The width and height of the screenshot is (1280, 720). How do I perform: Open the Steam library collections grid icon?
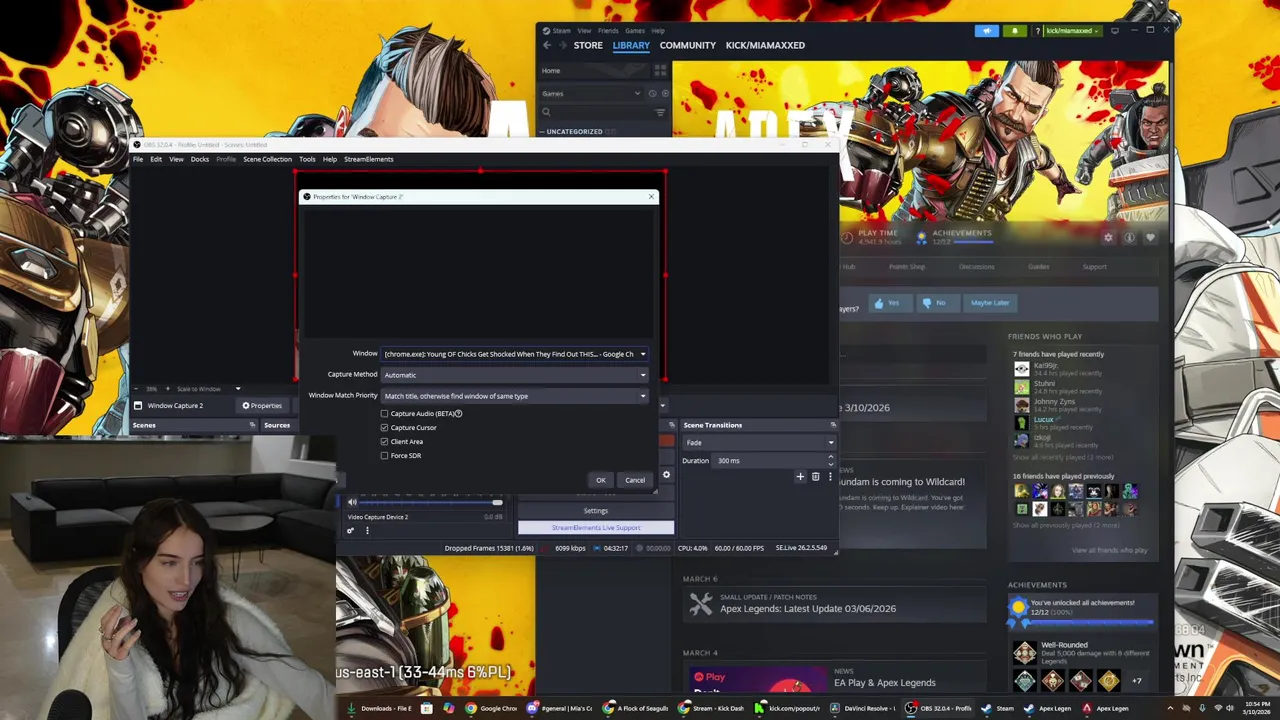pyautogui.click(x=660, y=70)
